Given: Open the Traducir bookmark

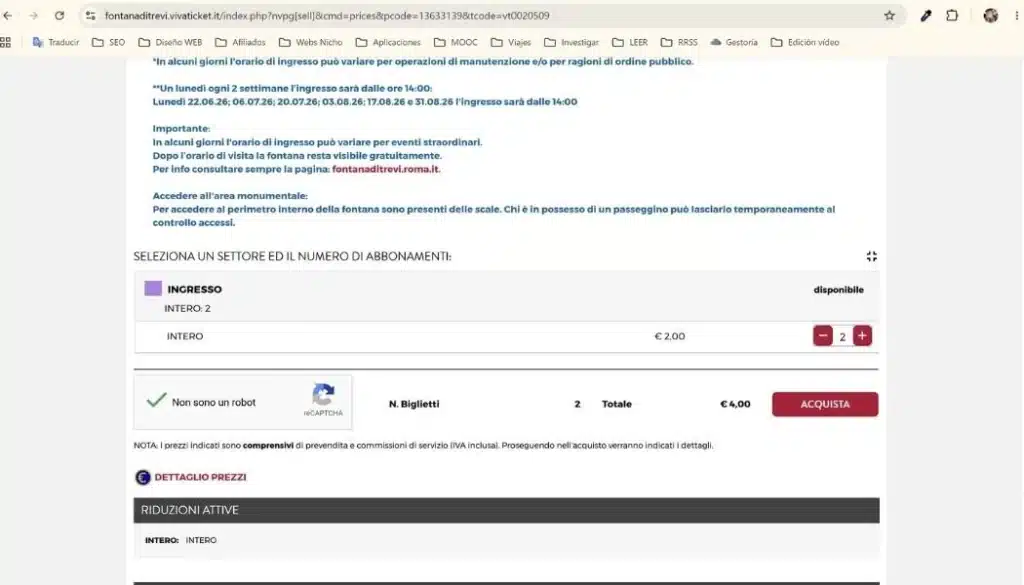Looking at the screenshot, I should click(x=56, y=42).
